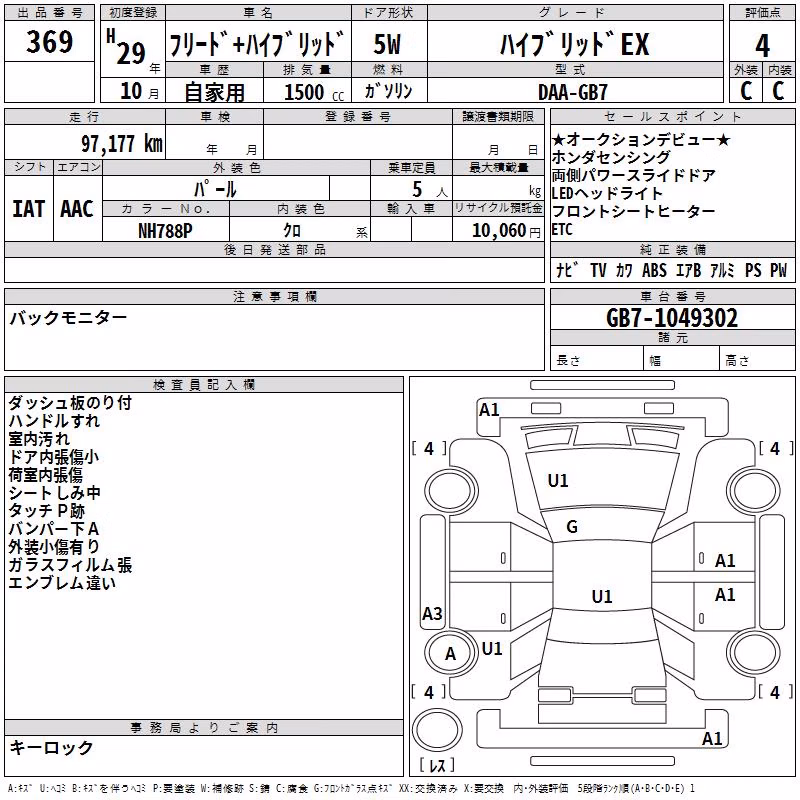
Task: Click the U1 mark on the roof
Action: [602, 596]
